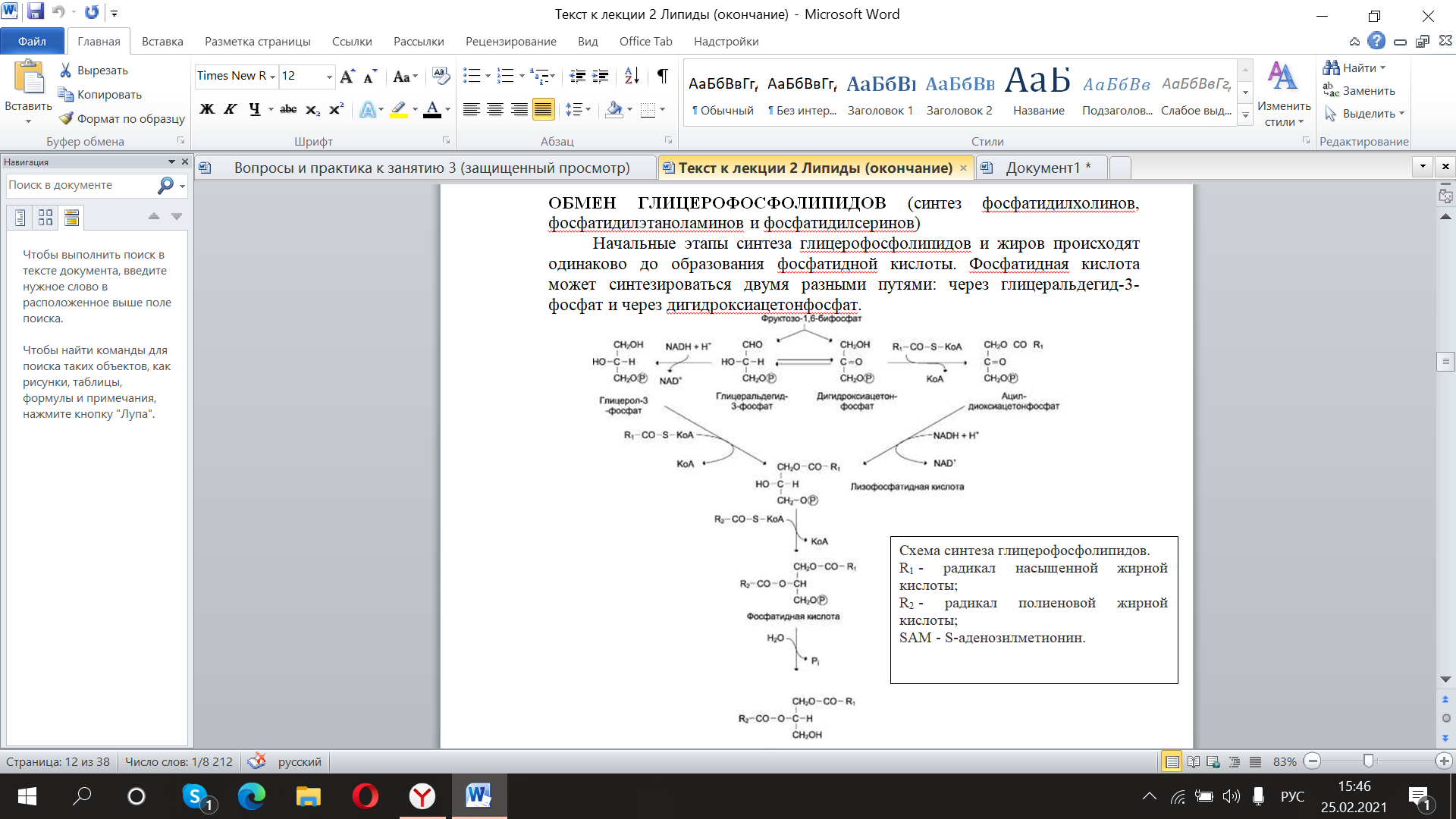The height and width of the screenshot is (819, 1456).
Task: Expand the numbered list style dropdown
Action: coord(522,76)
